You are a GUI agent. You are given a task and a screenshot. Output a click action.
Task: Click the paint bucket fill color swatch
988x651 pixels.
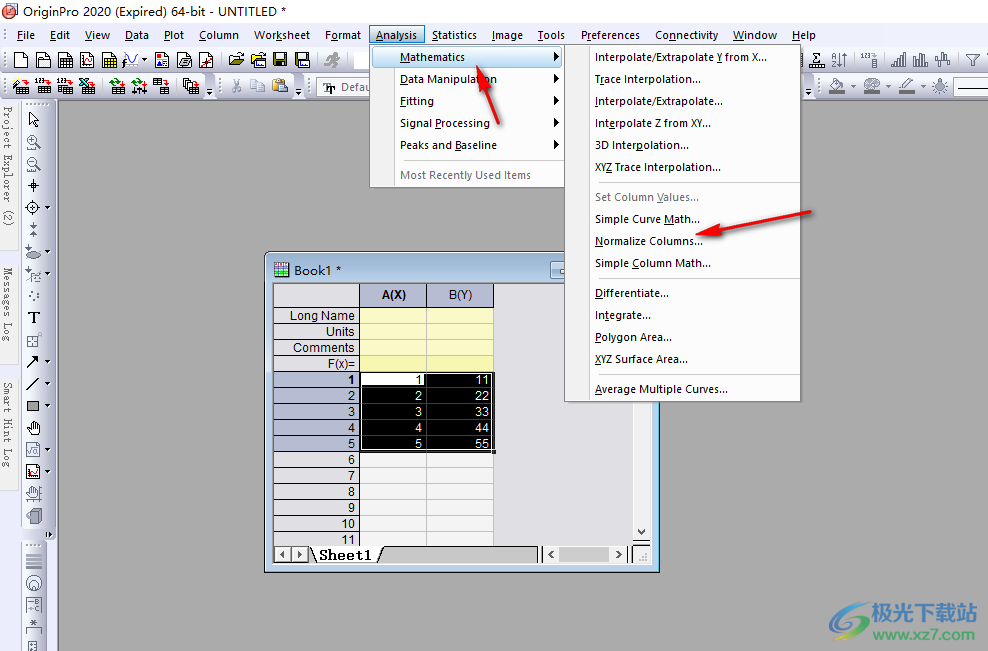pyautogui.click(x=838, y=87)
